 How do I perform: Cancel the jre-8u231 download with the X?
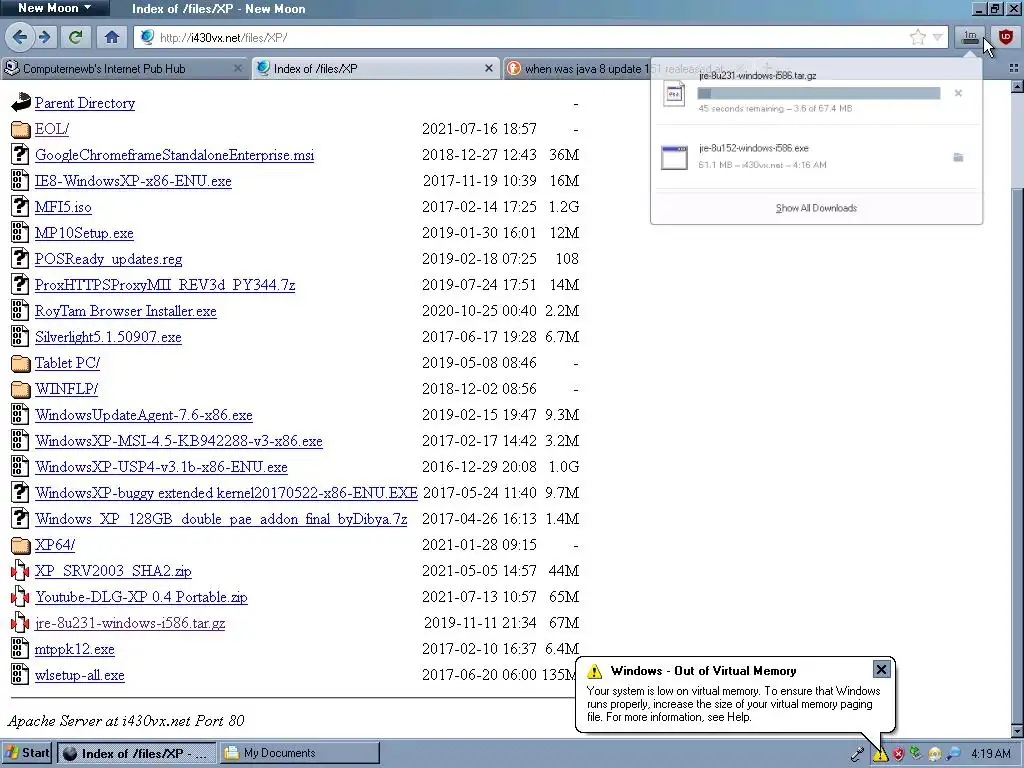[958, 93]
